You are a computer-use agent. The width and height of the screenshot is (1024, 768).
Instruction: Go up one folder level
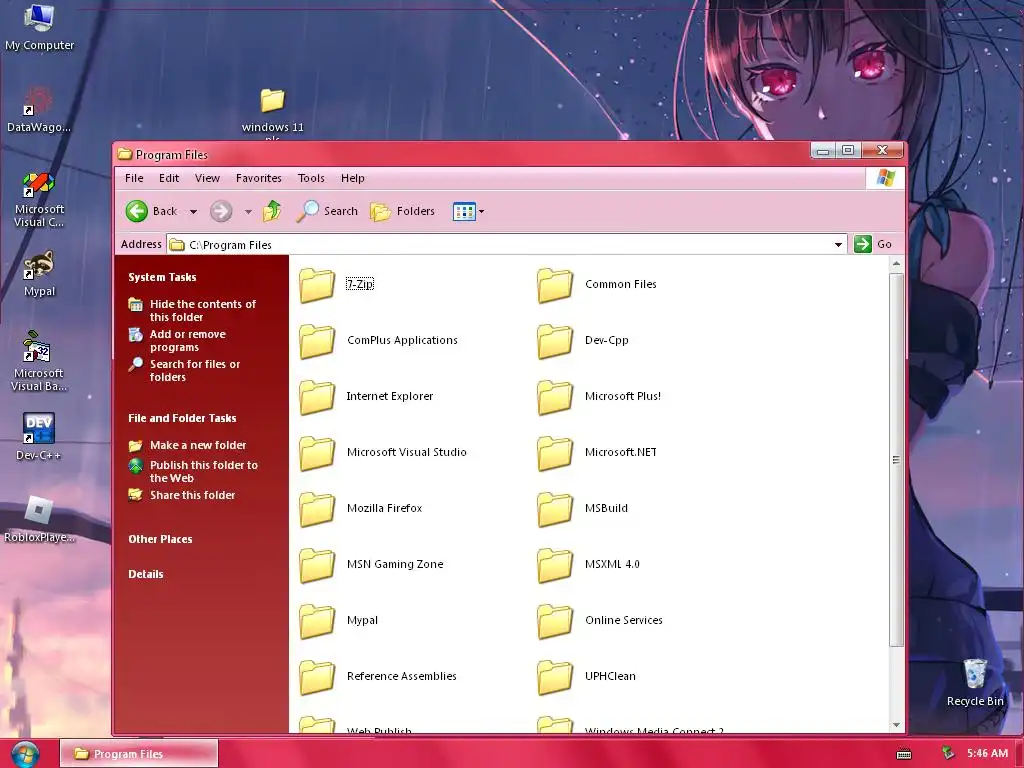click(x=272, y=211)
